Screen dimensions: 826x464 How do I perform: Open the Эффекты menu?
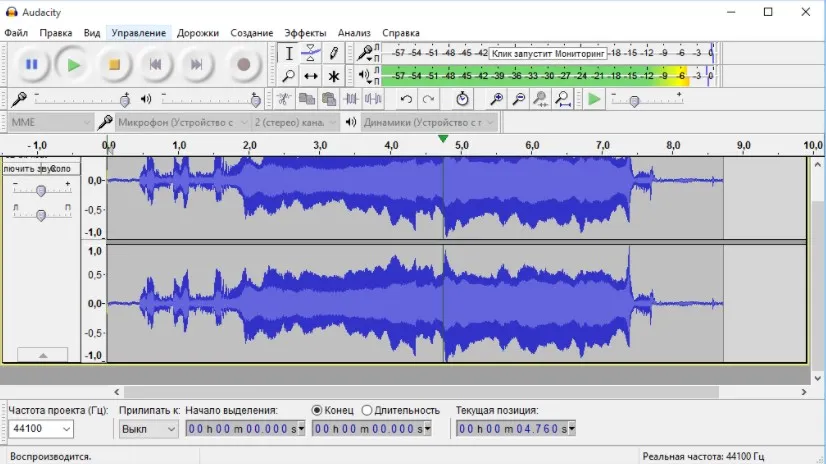[305, 33]
